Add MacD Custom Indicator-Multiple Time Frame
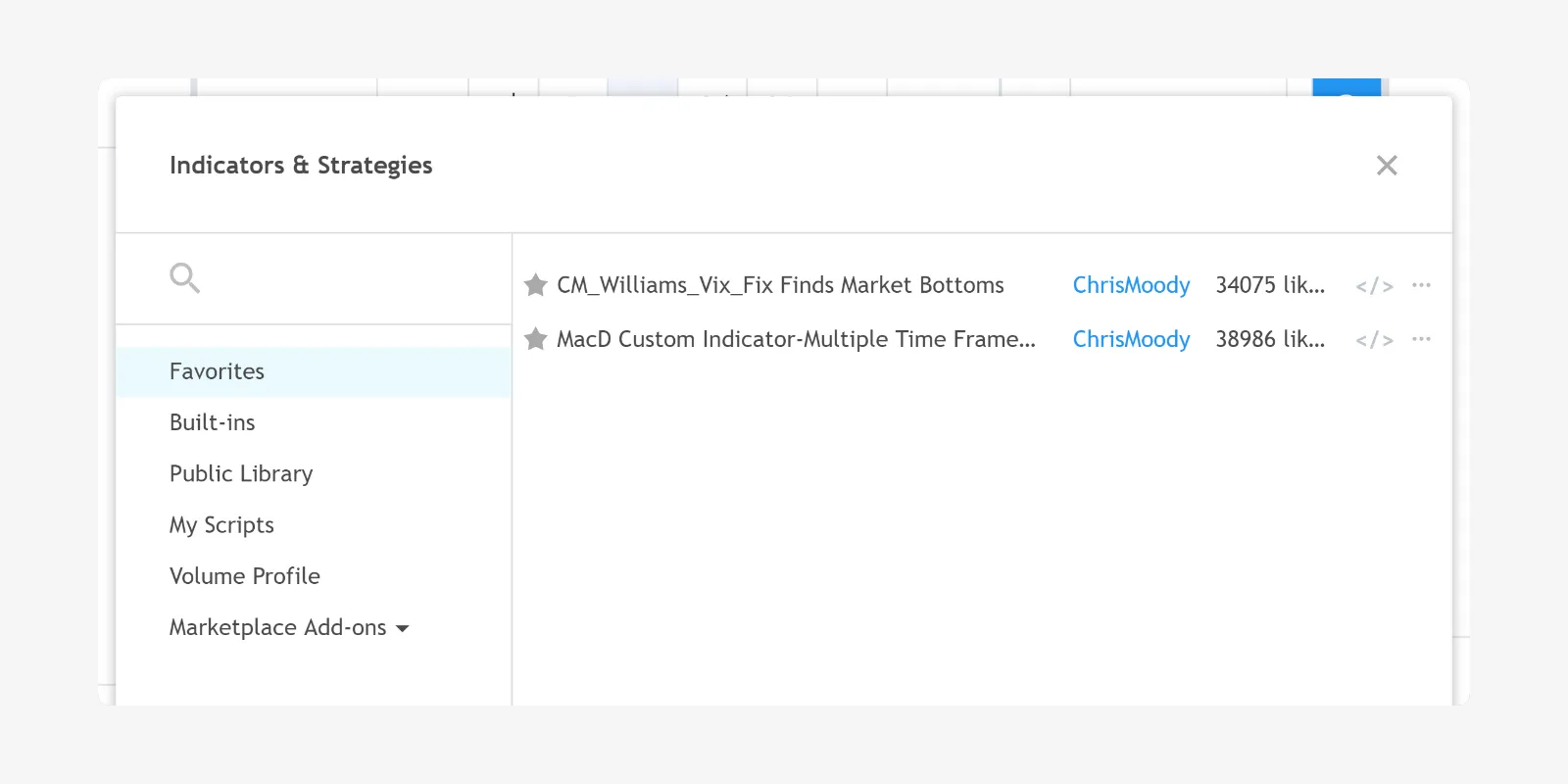The height and width of the screenshot is (784, 1568). pos(796,339)
